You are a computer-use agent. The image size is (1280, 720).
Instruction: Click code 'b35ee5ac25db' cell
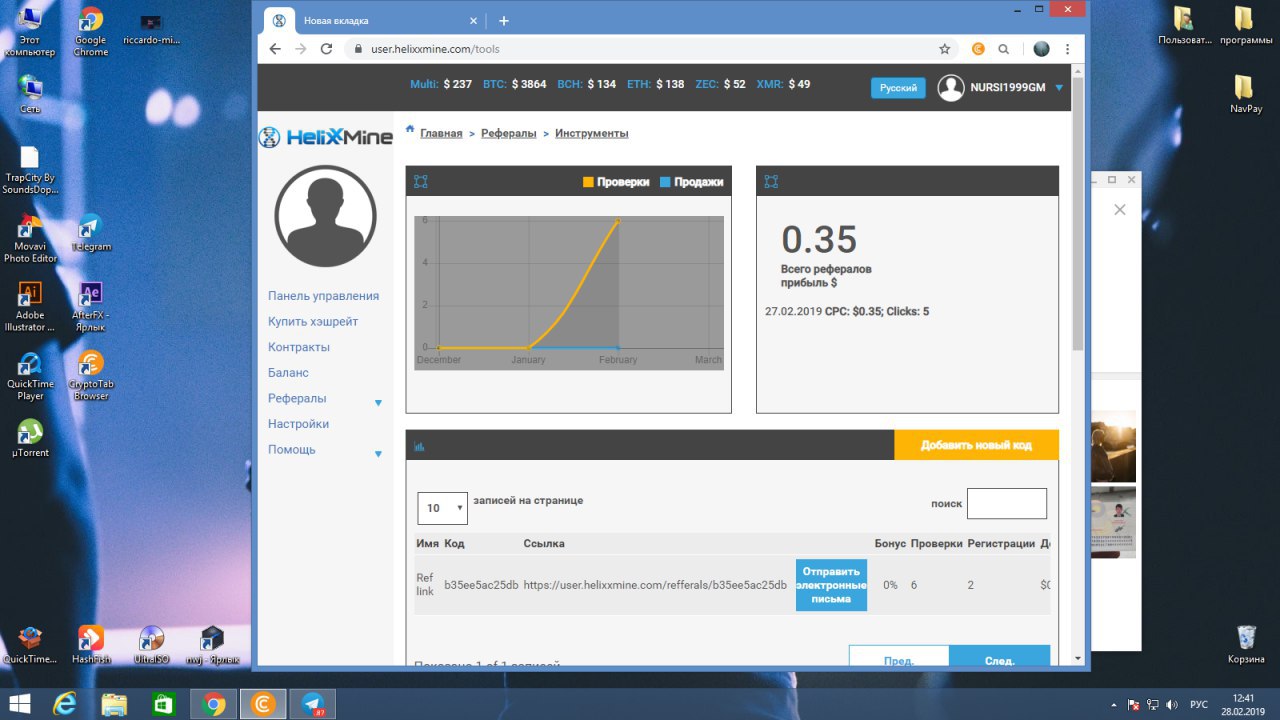point(481,585)
